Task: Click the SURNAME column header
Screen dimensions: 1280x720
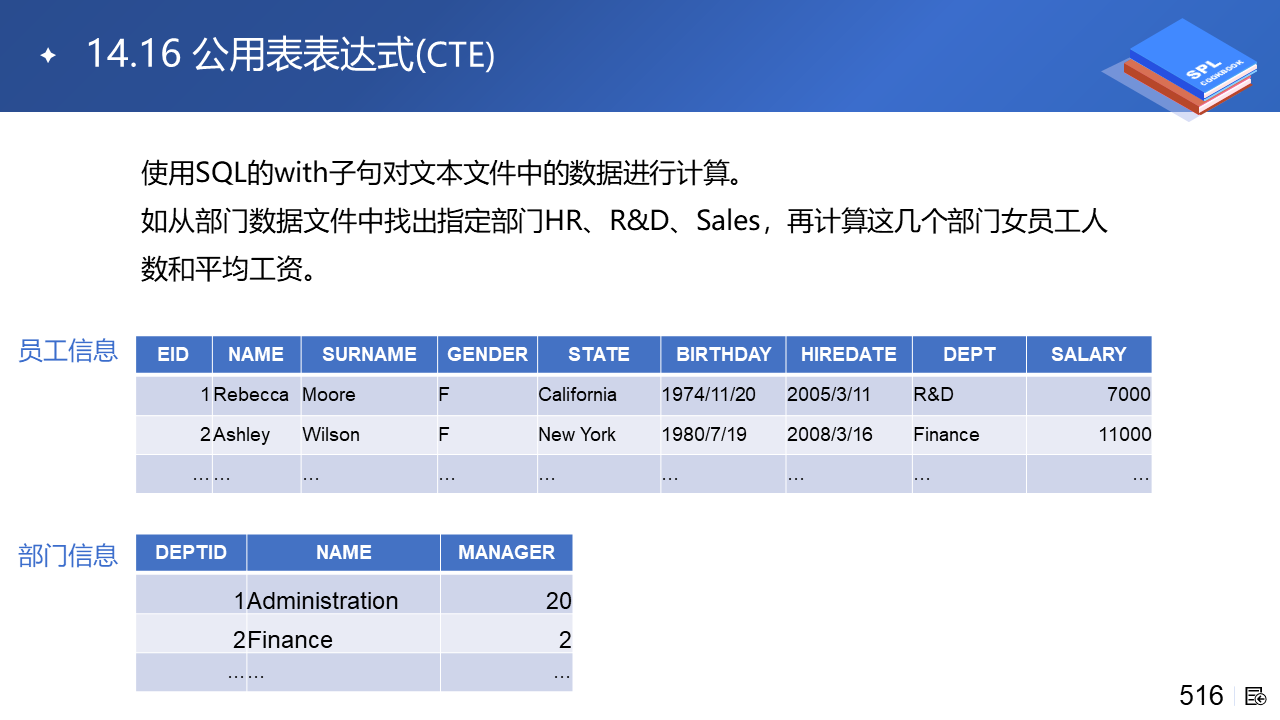Action: (369, 354)
